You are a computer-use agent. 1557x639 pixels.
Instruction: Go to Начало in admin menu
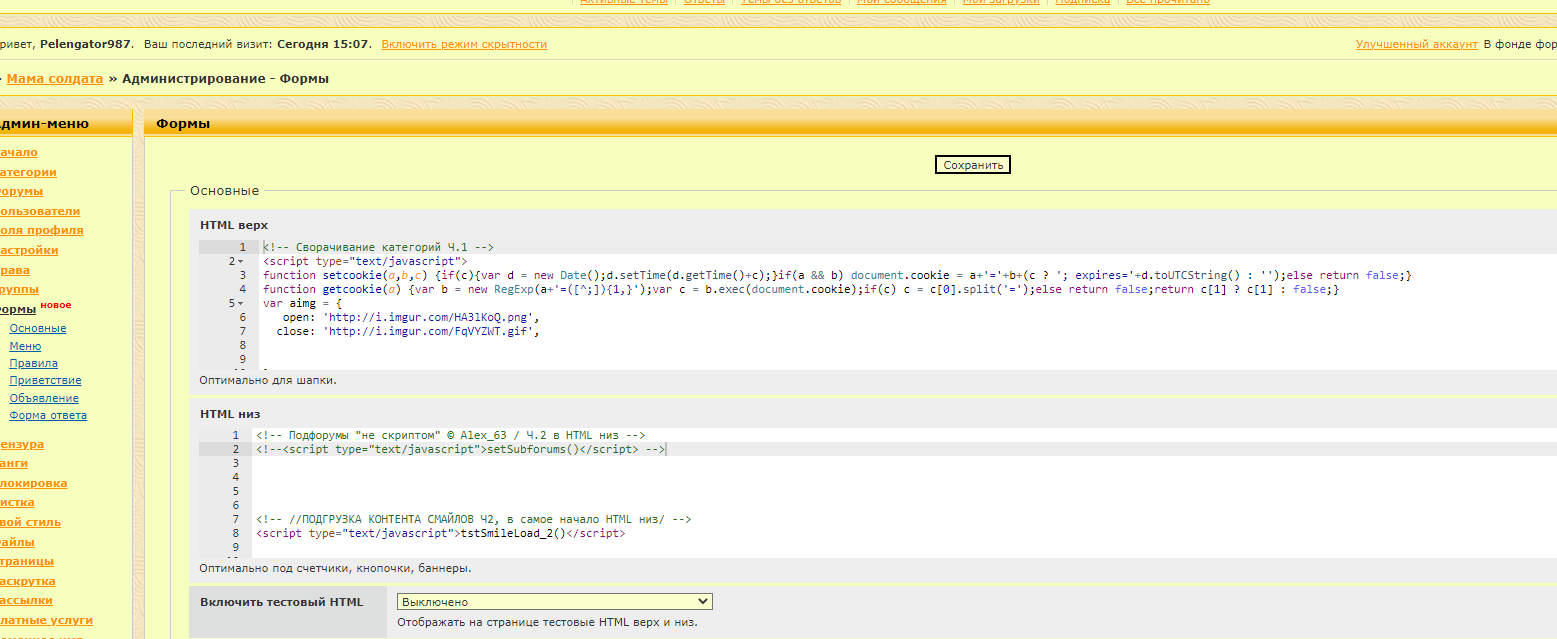point(19,152)
